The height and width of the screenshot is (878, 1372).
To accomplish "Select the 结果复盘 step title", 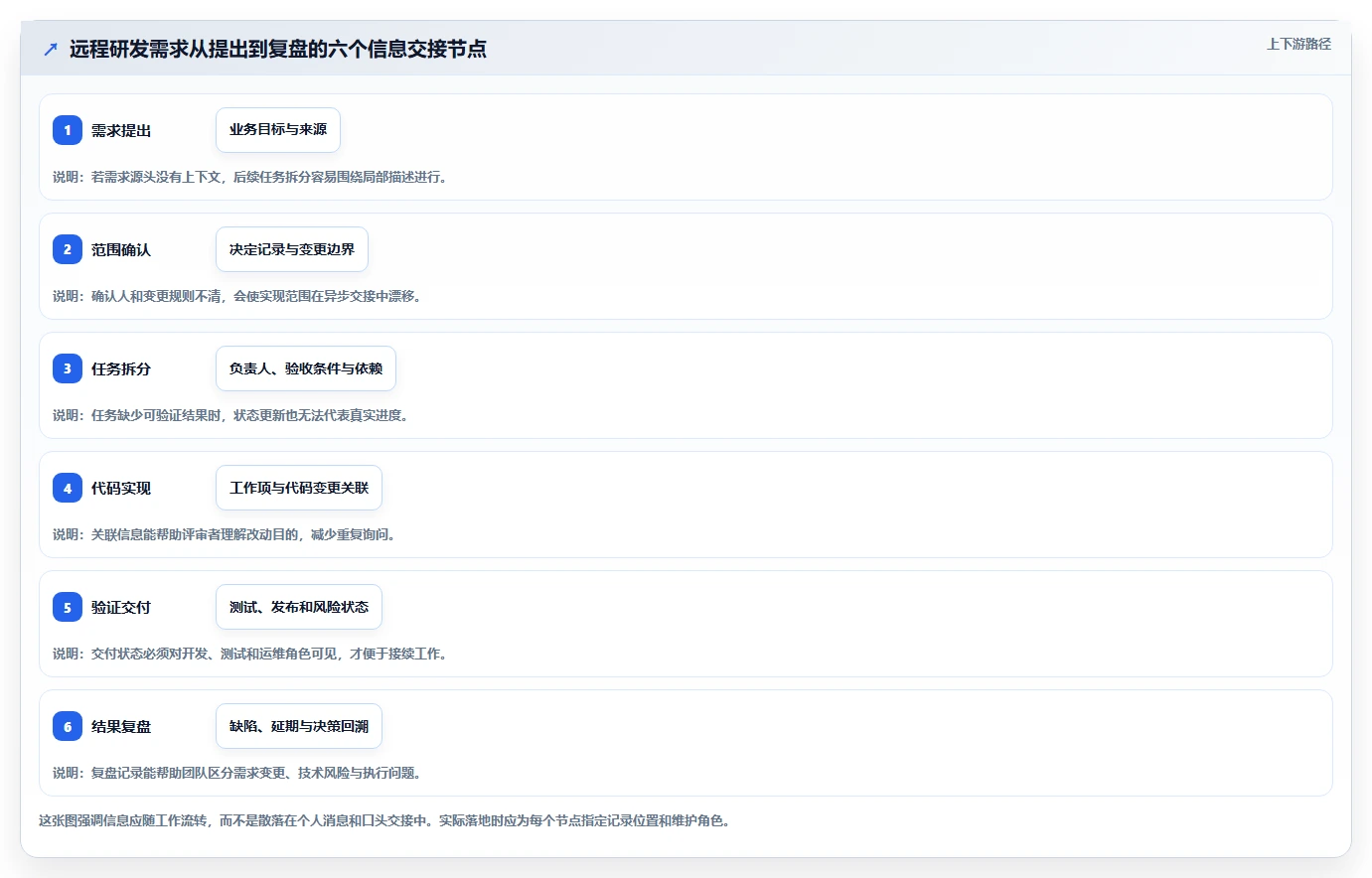I will coord(121,726).
